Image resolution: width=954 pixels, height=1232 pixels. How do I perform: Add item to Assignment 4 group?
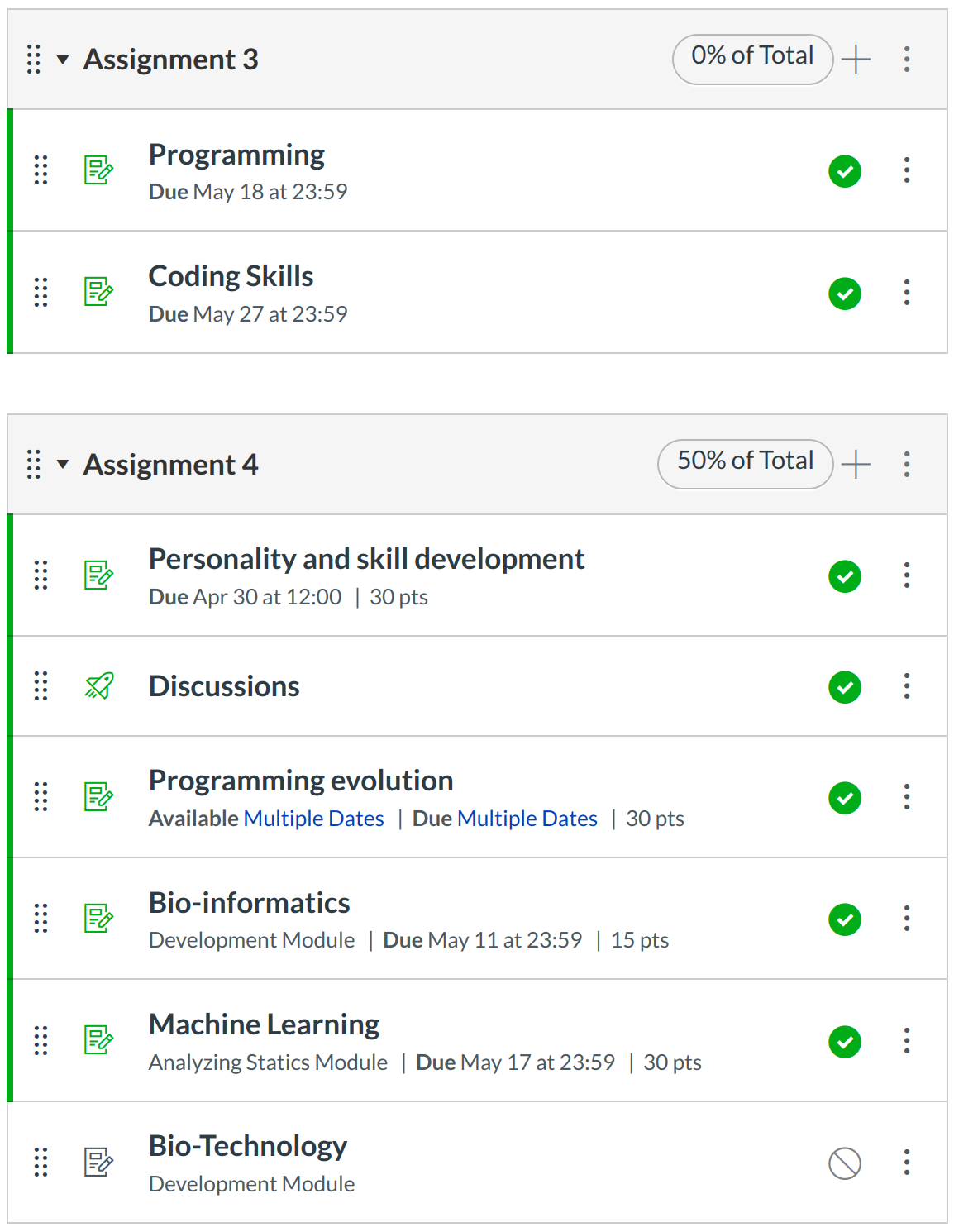[x=856, y=465]
